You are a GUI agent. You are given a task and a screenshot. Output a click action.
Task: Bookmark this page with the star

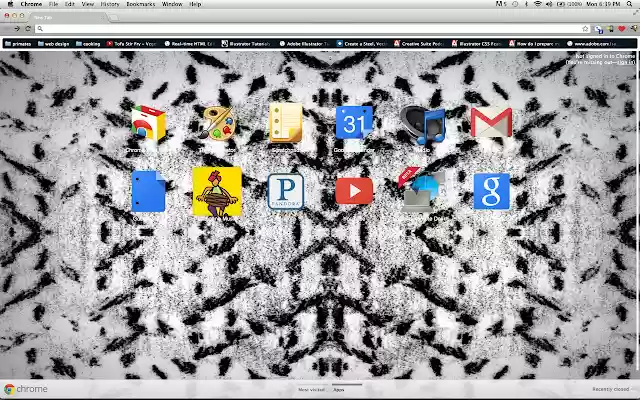pyautogui.click(x=585, y=29)
